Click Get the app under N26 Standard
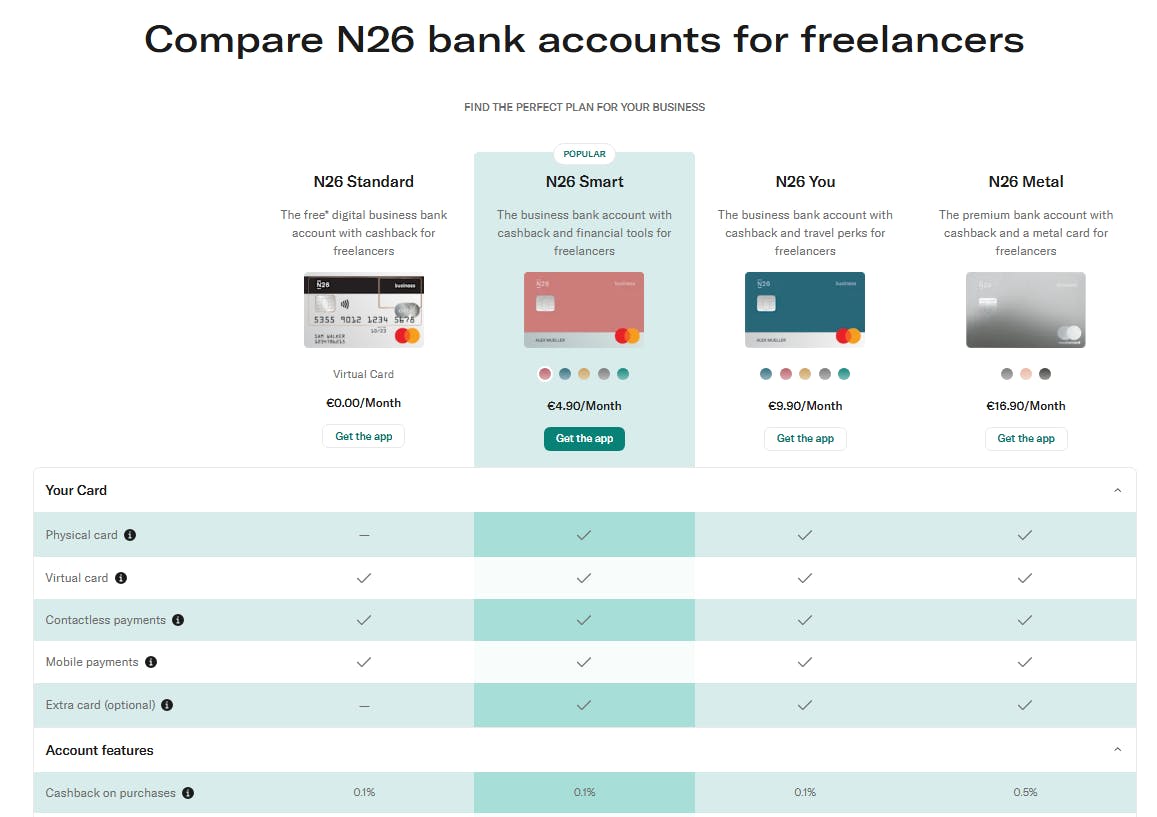1157x817 pixels. (x=363, y=436)
